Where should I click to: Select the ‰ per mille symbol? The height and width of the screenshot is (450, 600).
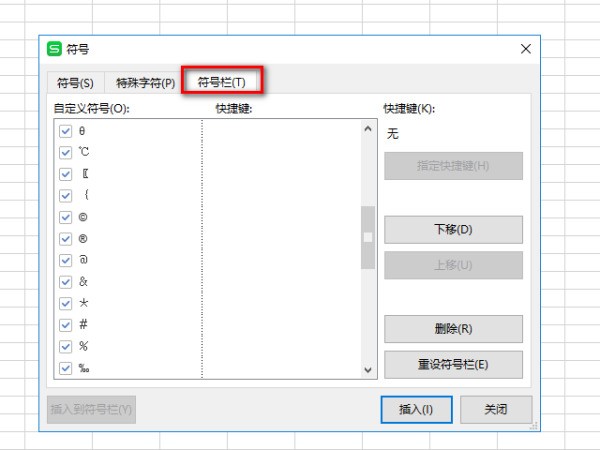(84, 368)
